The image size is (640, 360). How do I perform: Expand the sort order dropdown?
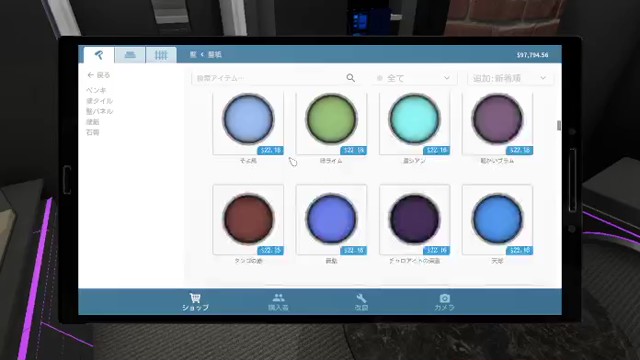[510, 78]
